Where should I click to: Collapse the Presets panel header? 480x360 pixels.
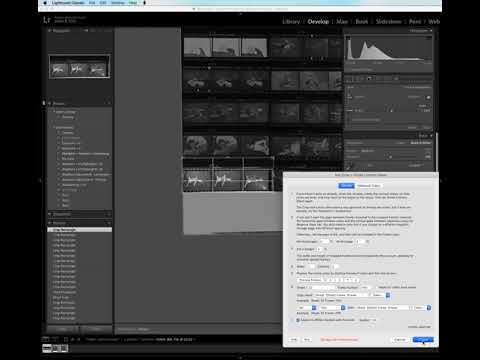[x=50, y=104]
